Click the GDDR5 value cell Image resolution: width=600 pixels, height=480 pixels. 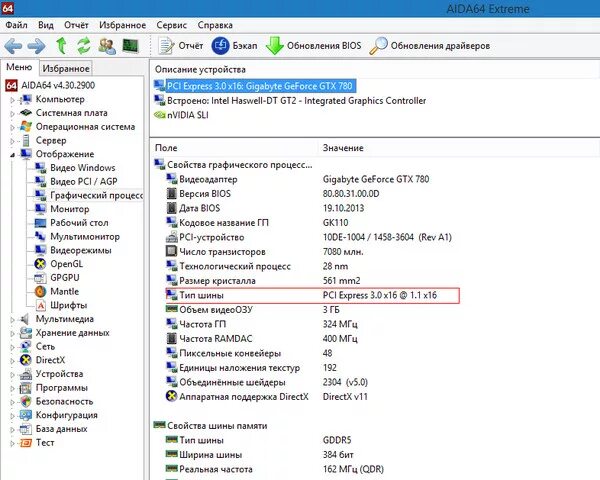pos(337,440)
